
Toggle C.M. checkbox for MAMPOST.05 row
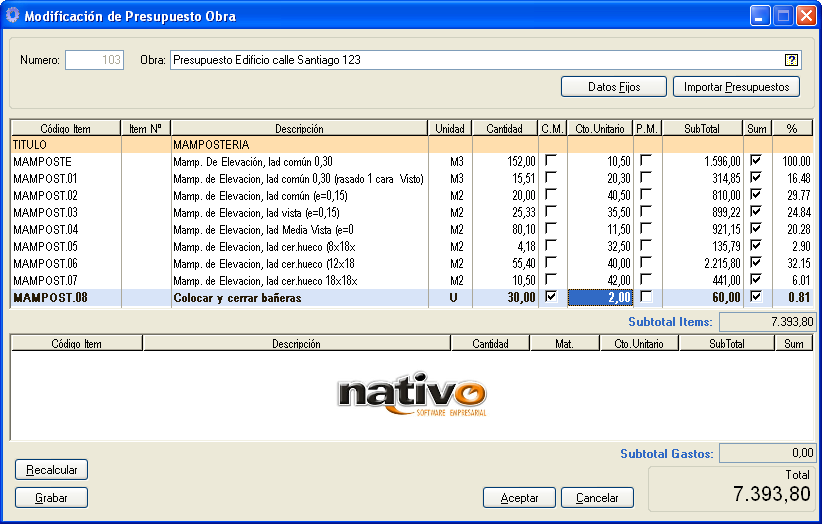click(x=551, y=246)
